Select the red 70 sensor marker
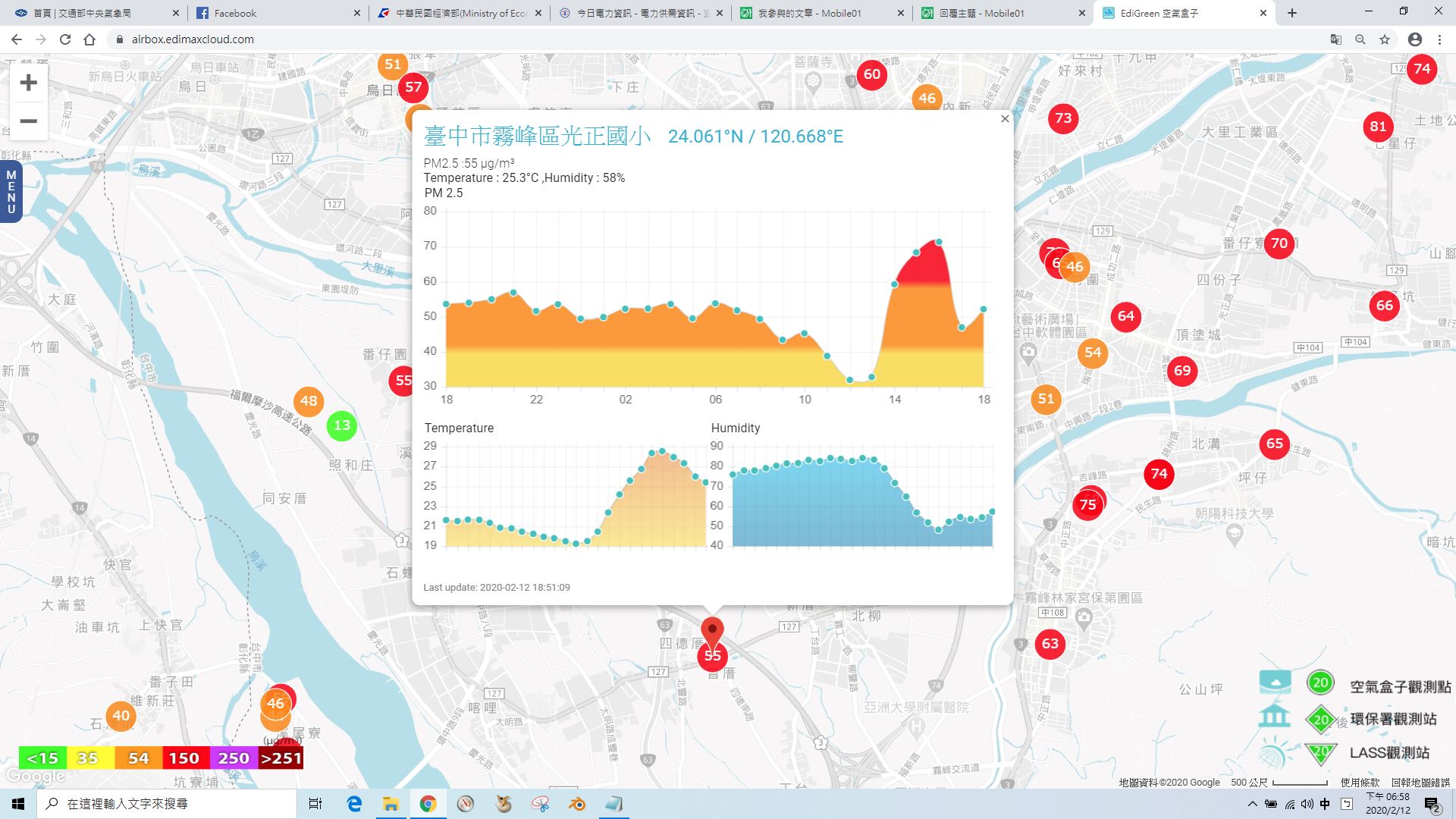The height and width of the screenshot is (819, 1456). coord(1279,243)
